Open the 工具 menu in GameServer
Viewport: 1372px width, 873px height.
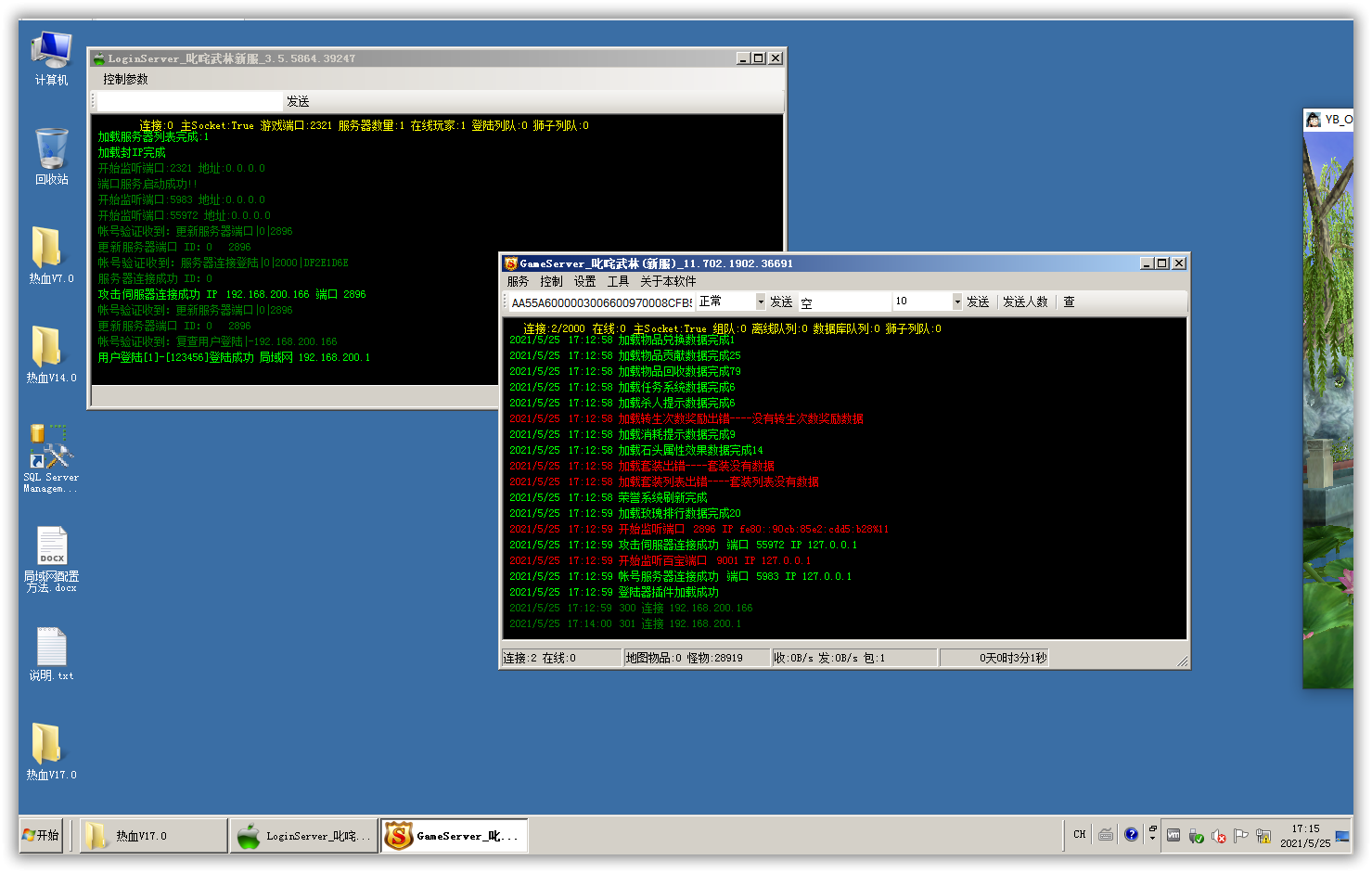(618, 281)
